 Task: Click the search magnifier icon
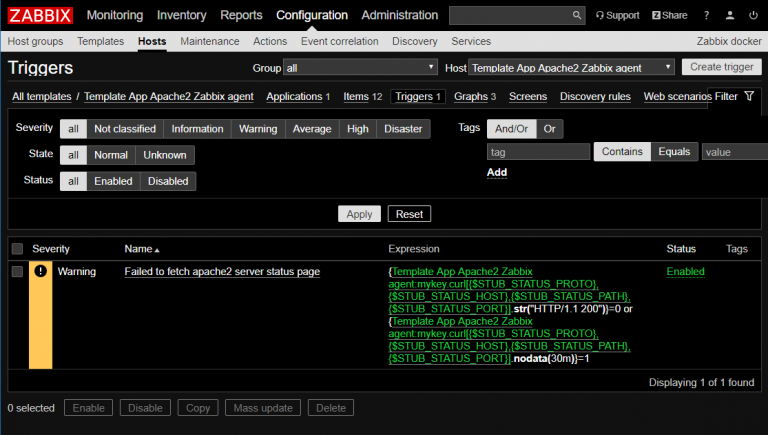coord(577,15)
